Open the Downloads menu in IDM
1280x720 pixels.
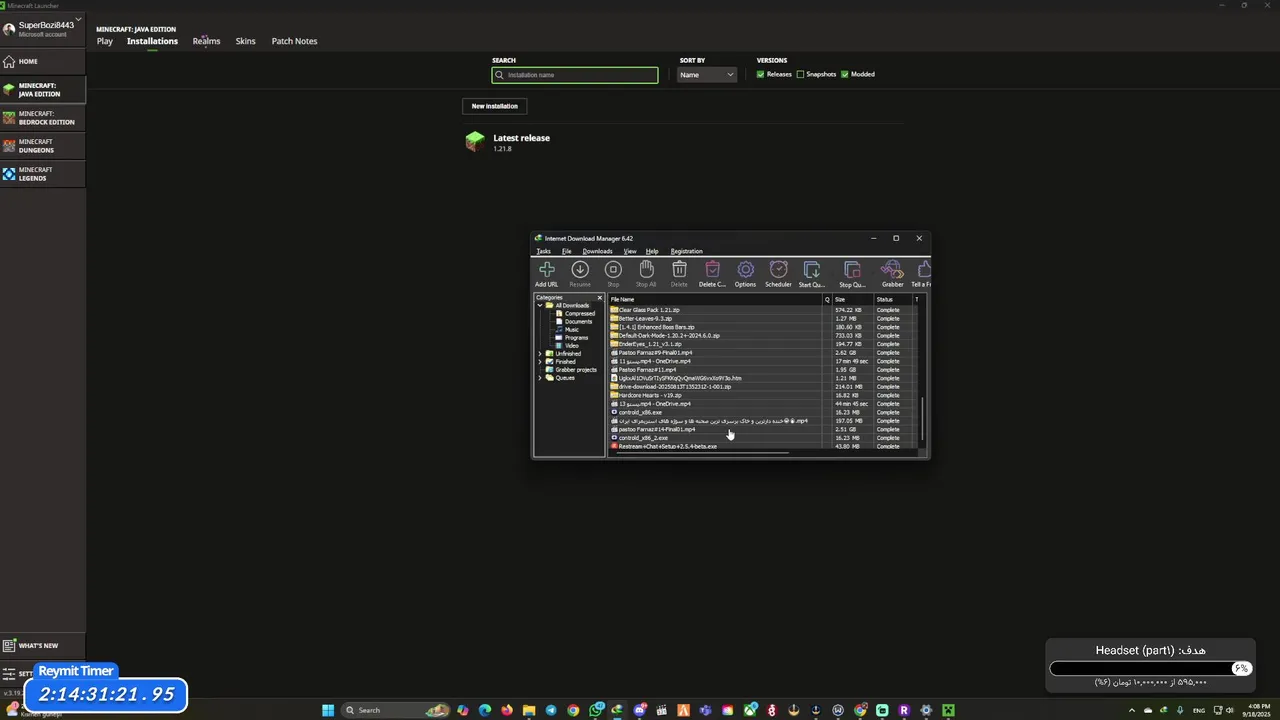(x=598, y=251)
